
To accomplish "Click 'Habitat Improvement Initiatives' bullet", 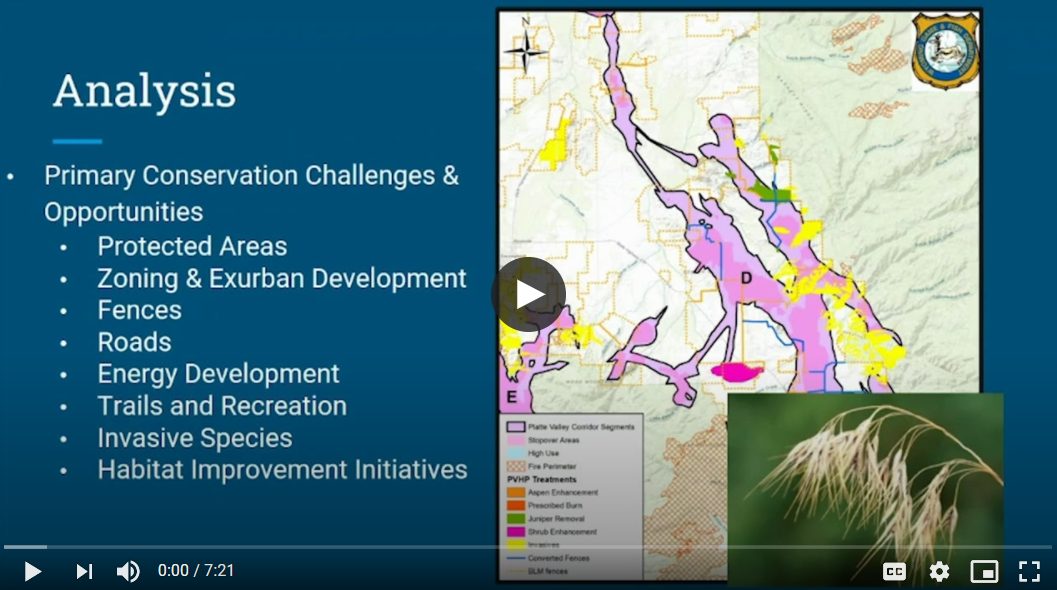I will point(282,470).
